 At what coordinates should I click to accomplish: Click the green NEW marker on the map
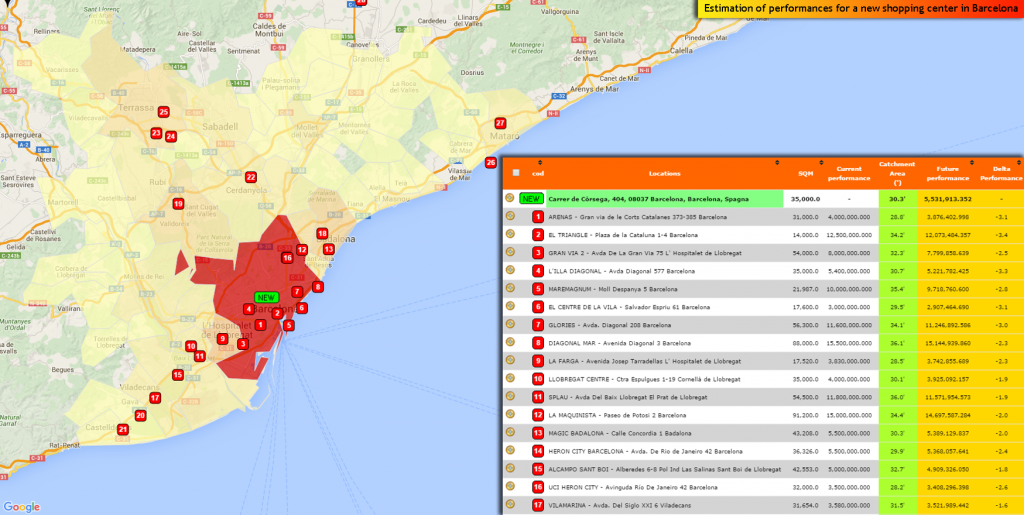tap(266, 297)
